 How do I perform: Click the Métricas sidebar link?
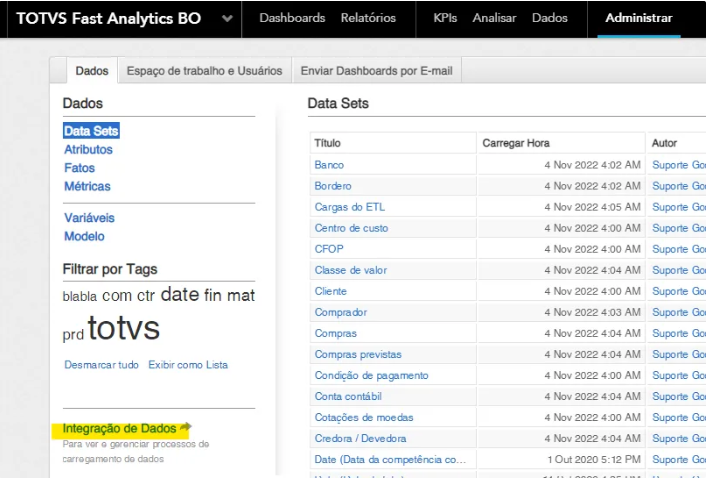coord(87,187)
